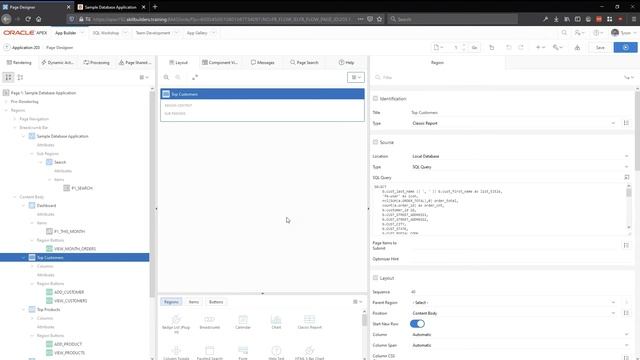Viewport: 640px width, 360px height.
Task: Select the VIEW_MONTH_ORDERS button node
Action: click(75, 249)
